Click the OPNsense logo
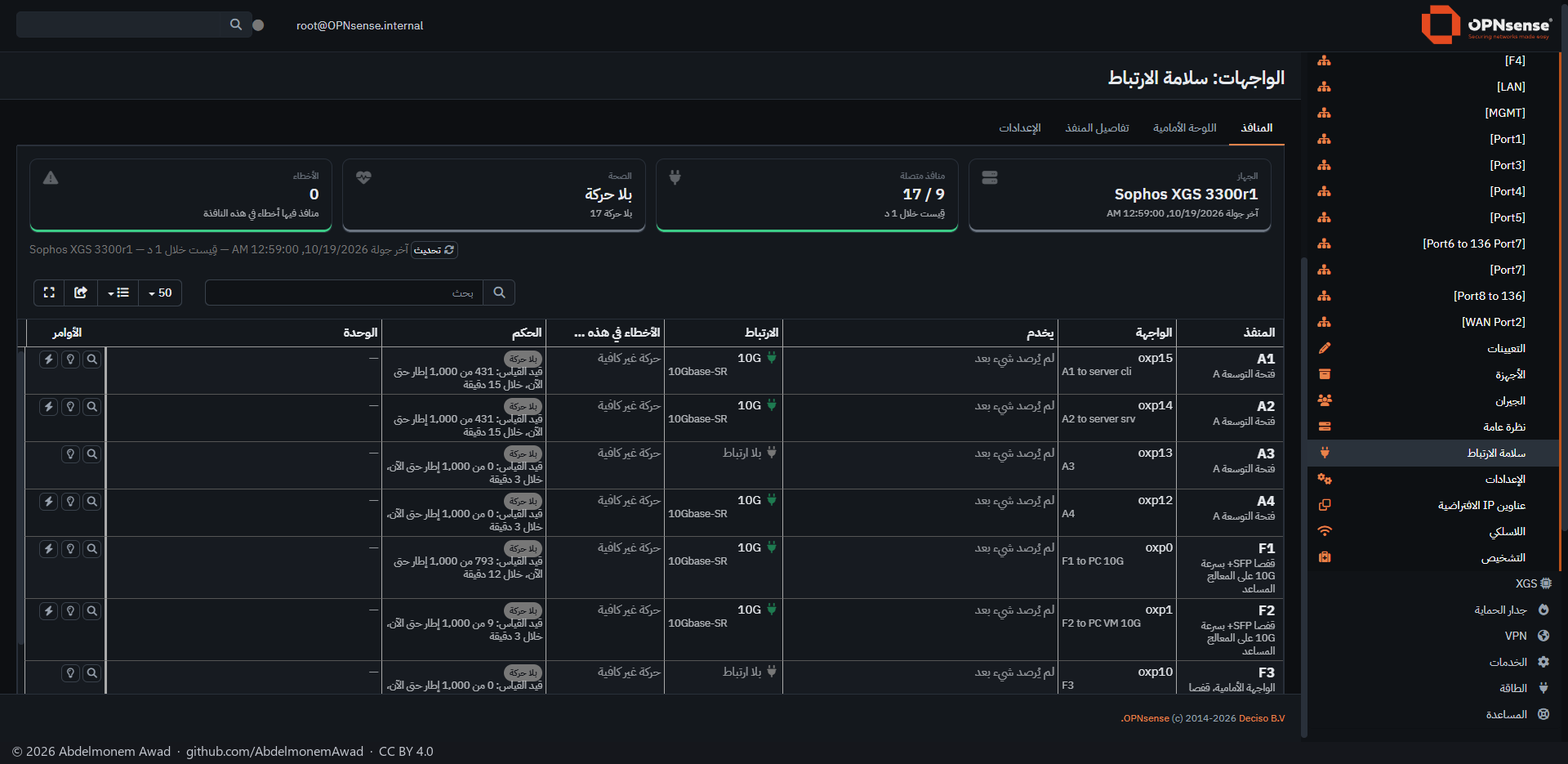1568x764 pixels. coord(1486,25)
